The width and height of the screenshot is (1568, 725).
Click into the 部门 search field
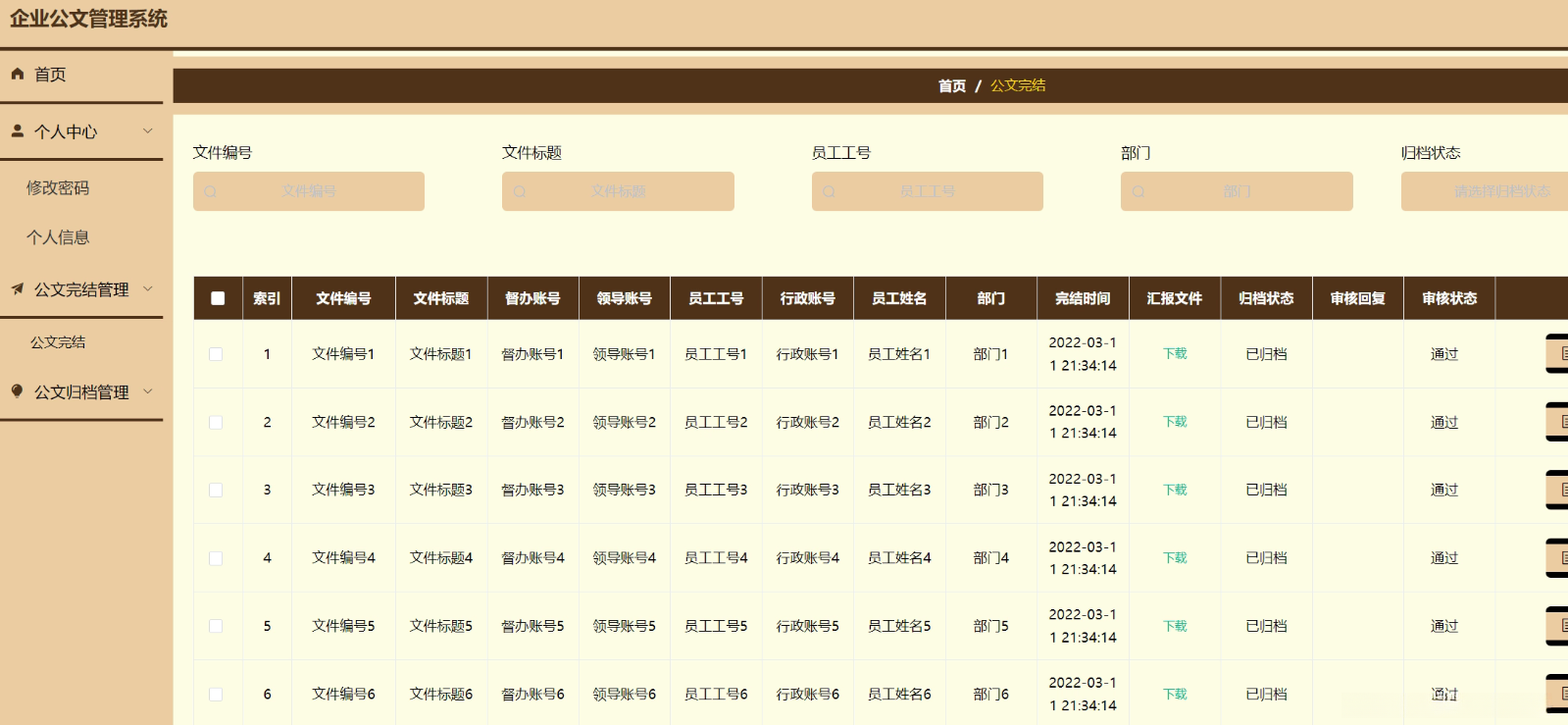1237,191
